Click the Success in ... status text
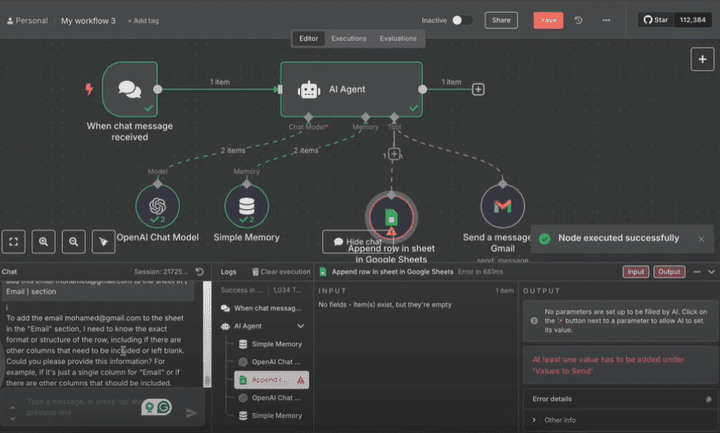The image size is (720, 433). tap(242, 290)
